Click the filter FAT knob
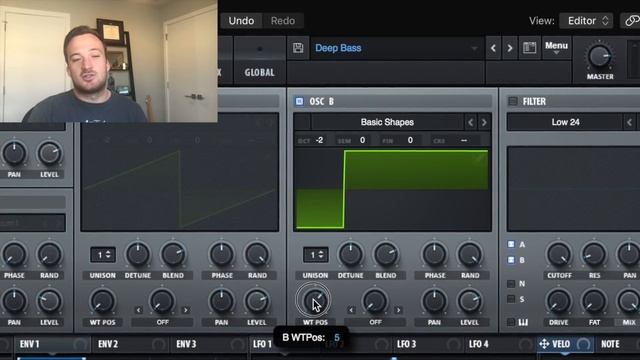 [x=594, y=301]
